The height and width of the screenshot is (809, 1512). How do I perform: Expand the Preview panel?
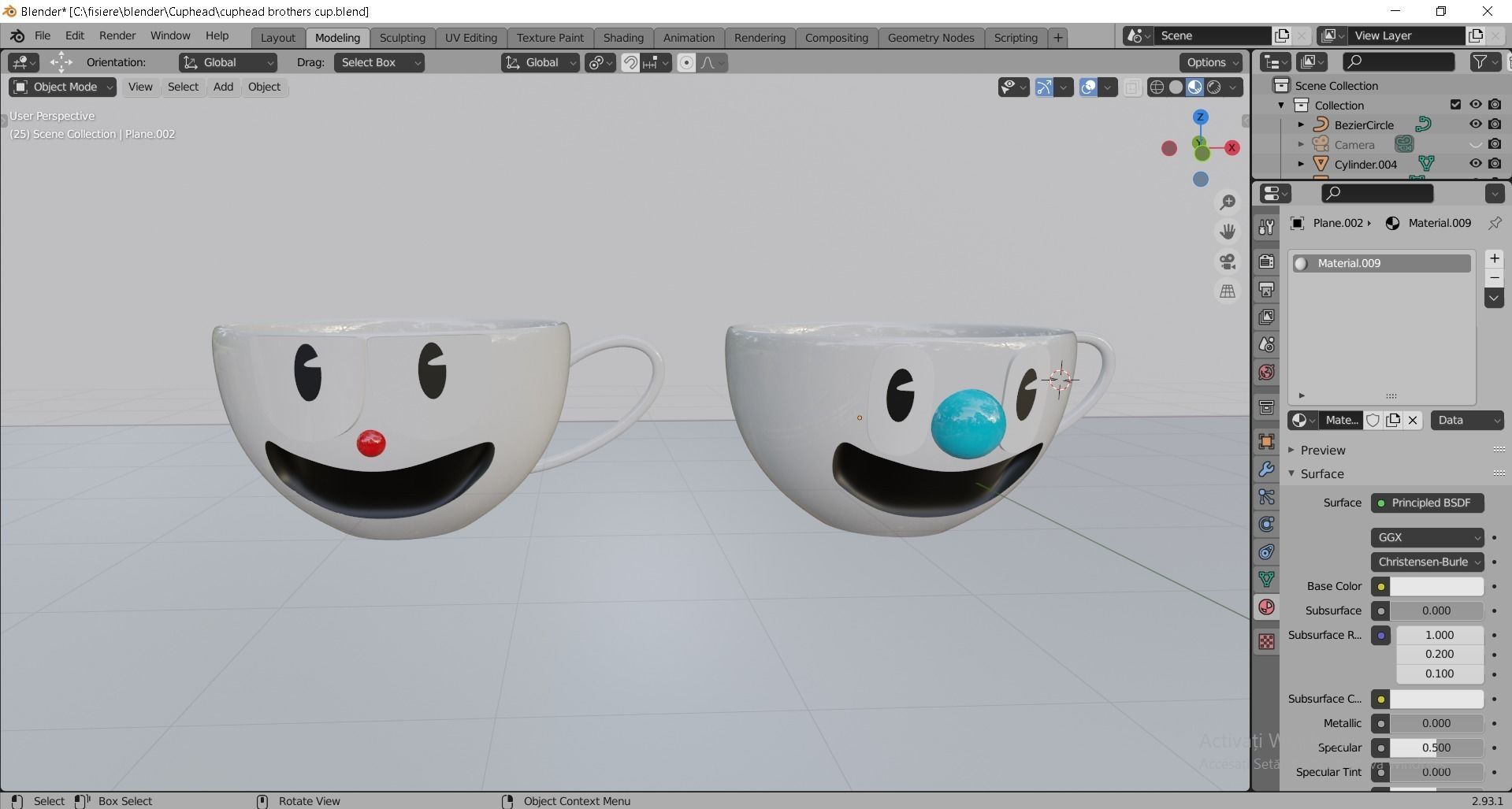click(1291, 450)
